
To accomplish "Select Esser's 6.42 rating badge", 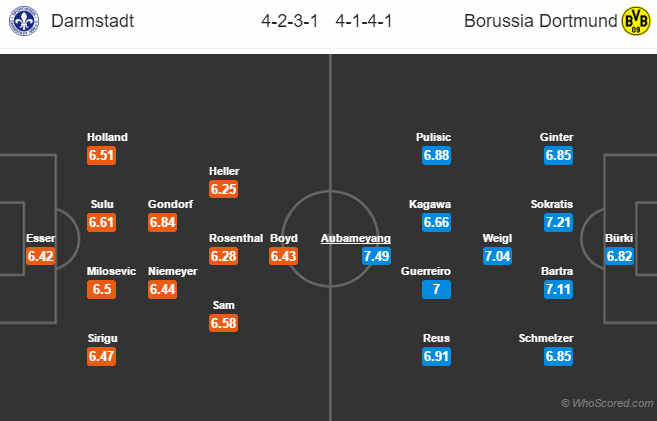I will pyautogui.click(x=40, y=256).
